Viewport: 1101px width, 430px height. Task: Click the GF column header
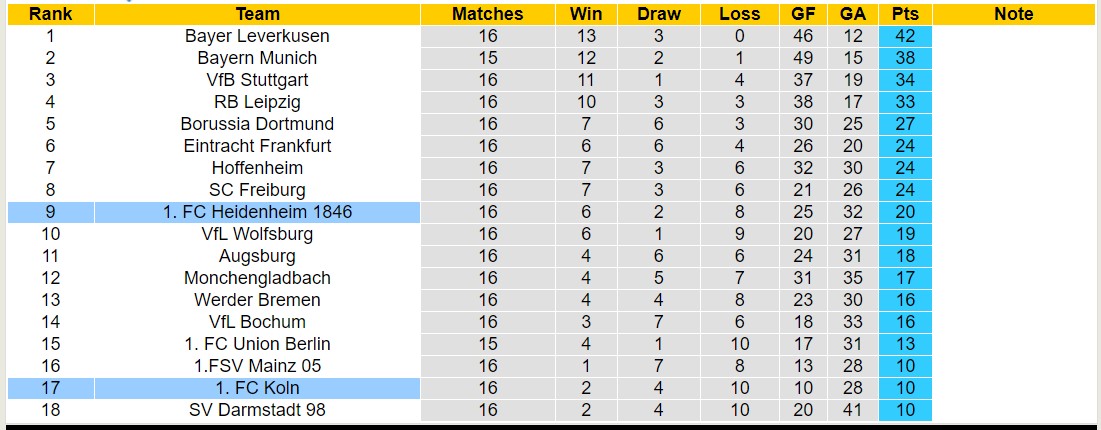click(802, 14)
